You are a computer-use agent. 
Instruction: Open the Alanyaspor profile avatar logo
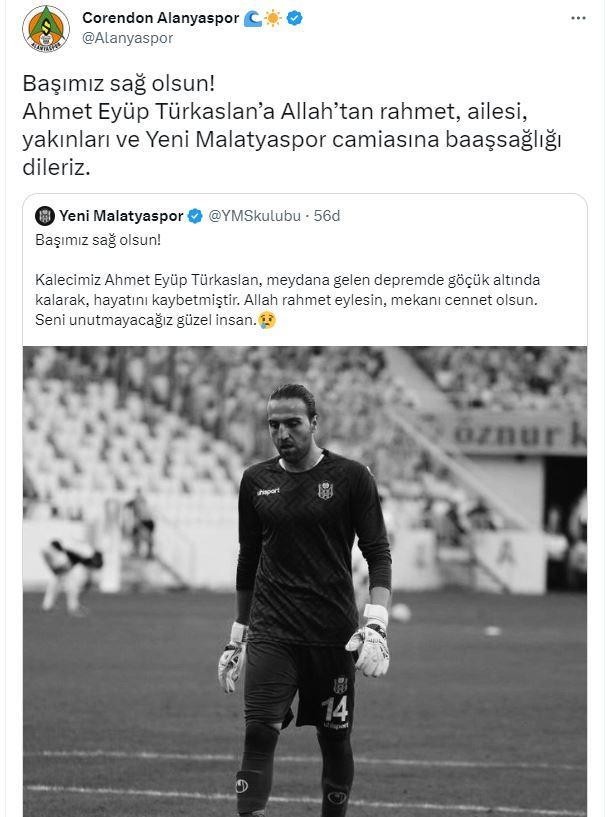click(46, 29)
